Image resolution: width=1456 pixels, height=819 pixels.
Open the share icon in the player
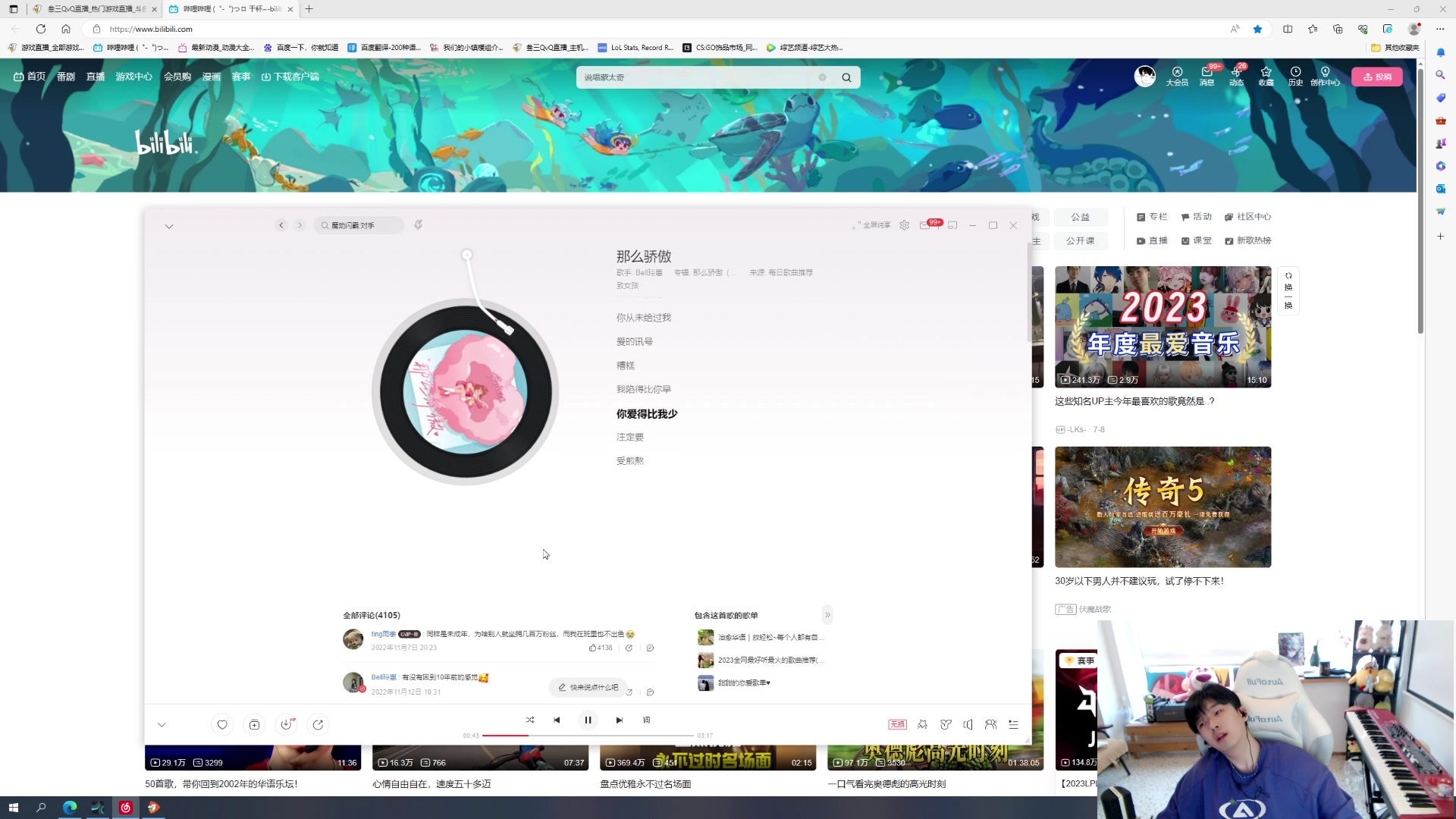(318, 724)
